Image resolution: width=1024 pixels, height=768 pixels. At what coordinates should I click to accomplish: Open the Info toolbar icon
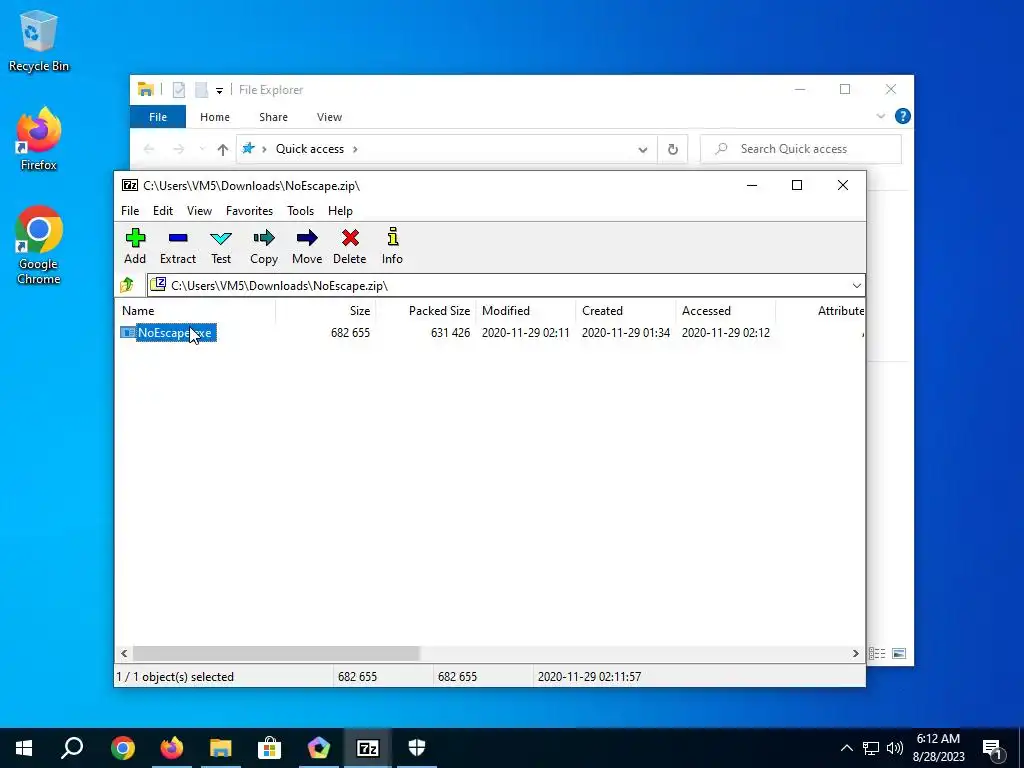point(392,246)
